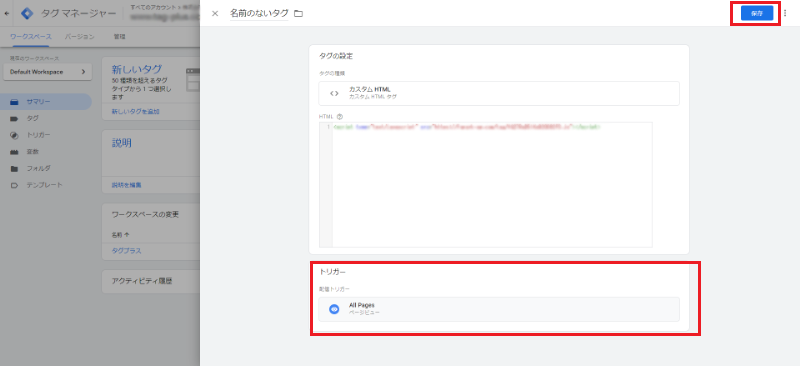
Task: Edit the tag name 名前のないタグ
Action: pyautogui.click(x=259, y=13)
